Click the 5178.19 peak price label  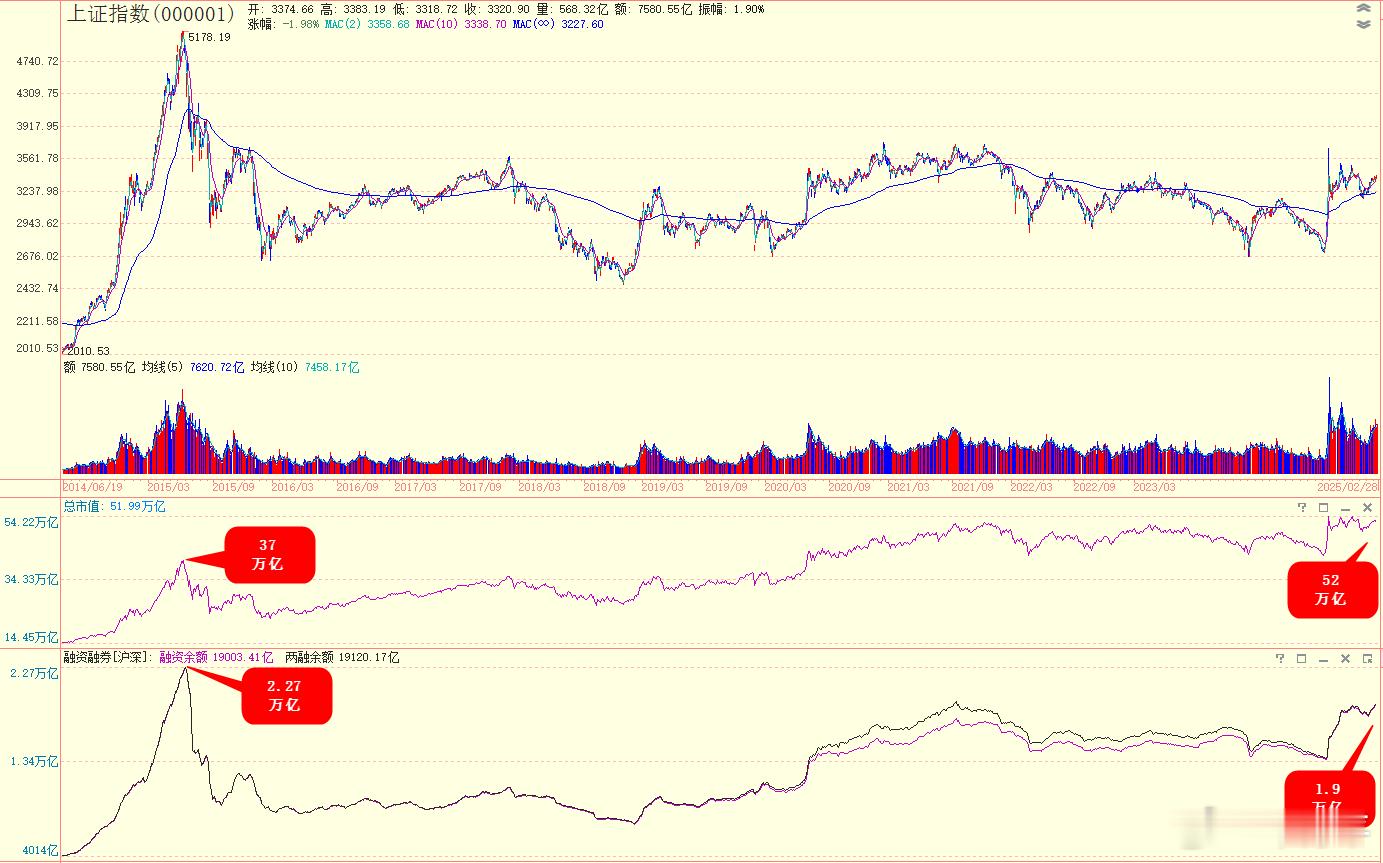point(209,37)
